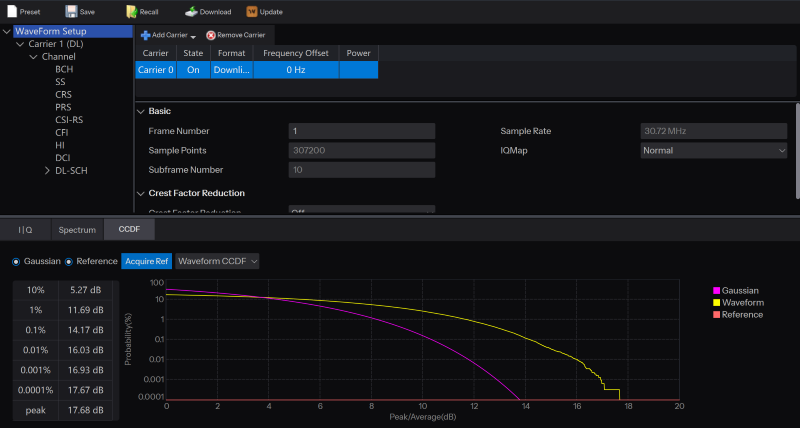800x428 pixels.
Task: Expand the DL-SCH tree node
Action: [x=47, y=171]
